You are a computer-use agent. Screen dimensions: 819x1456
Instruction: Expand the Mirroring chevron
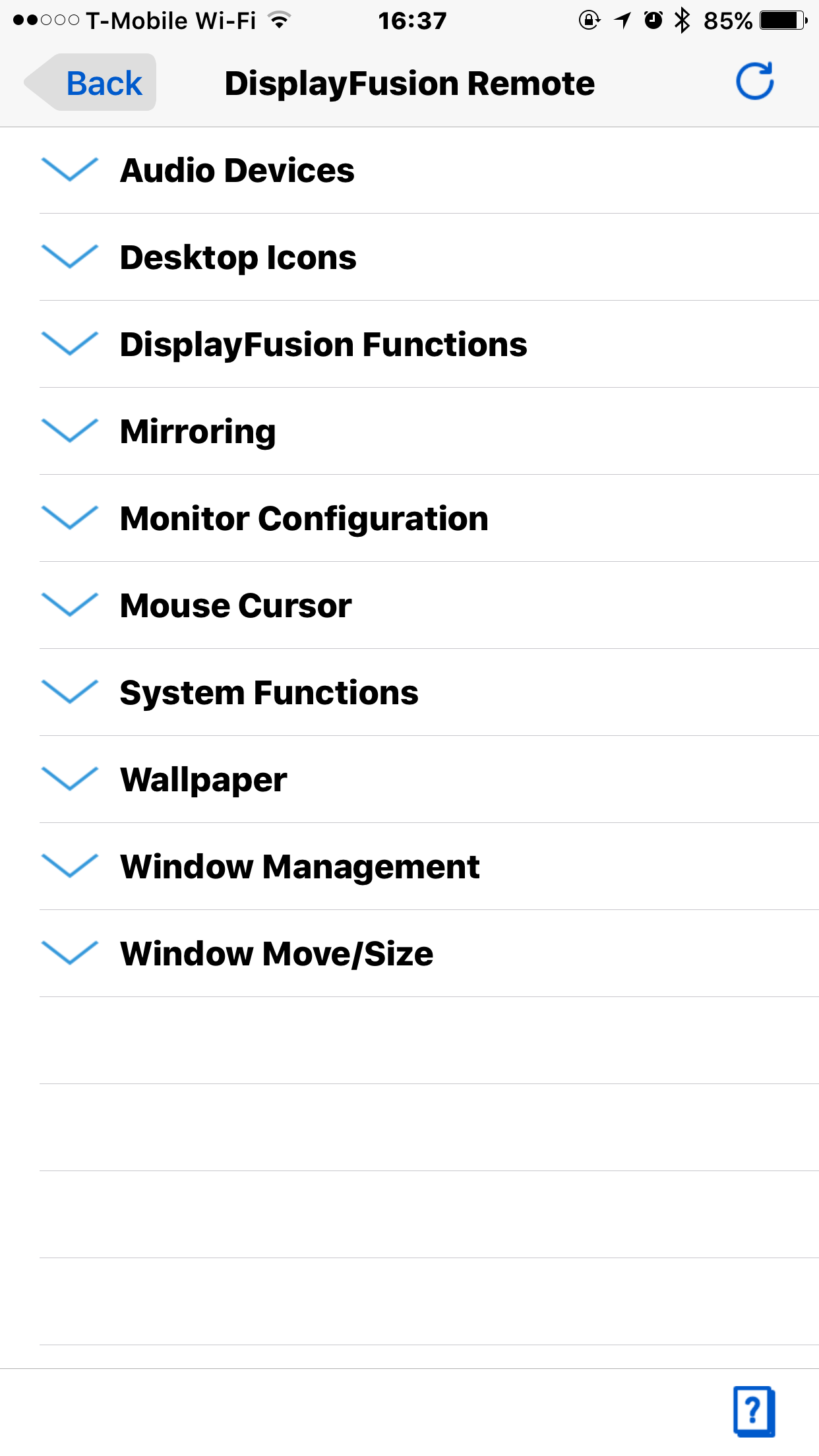pos(69,431)
